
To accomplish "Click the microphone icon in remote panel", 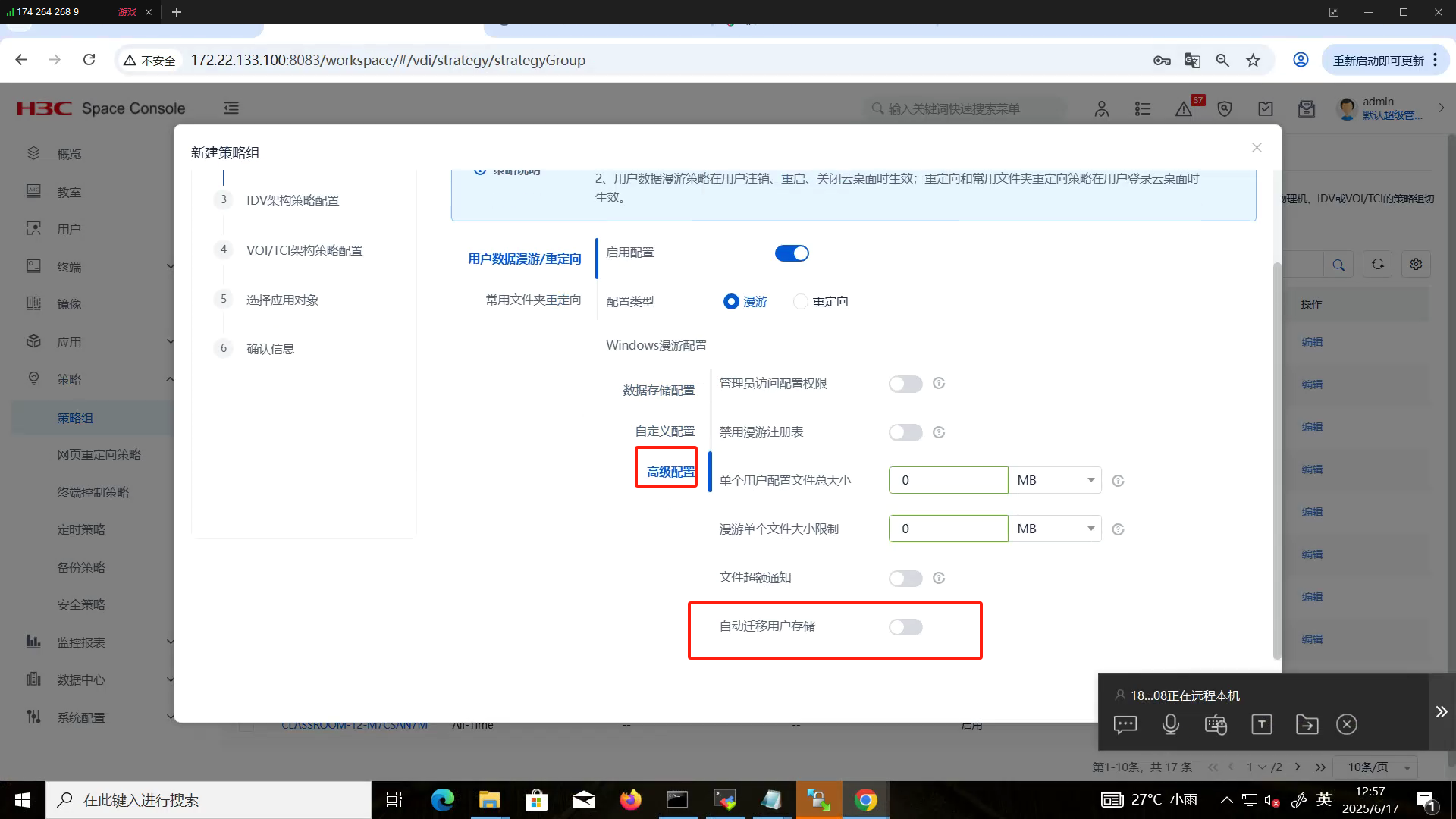I will pos(1170,724).
